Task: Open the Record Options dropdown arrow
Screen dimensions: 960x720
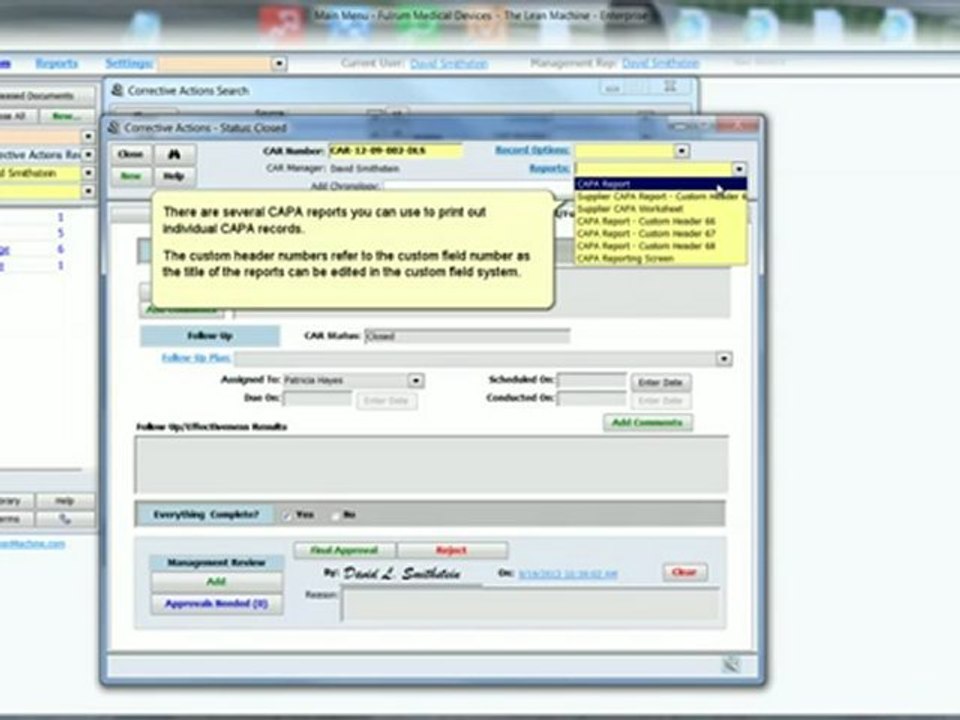Action: (681, 151)
